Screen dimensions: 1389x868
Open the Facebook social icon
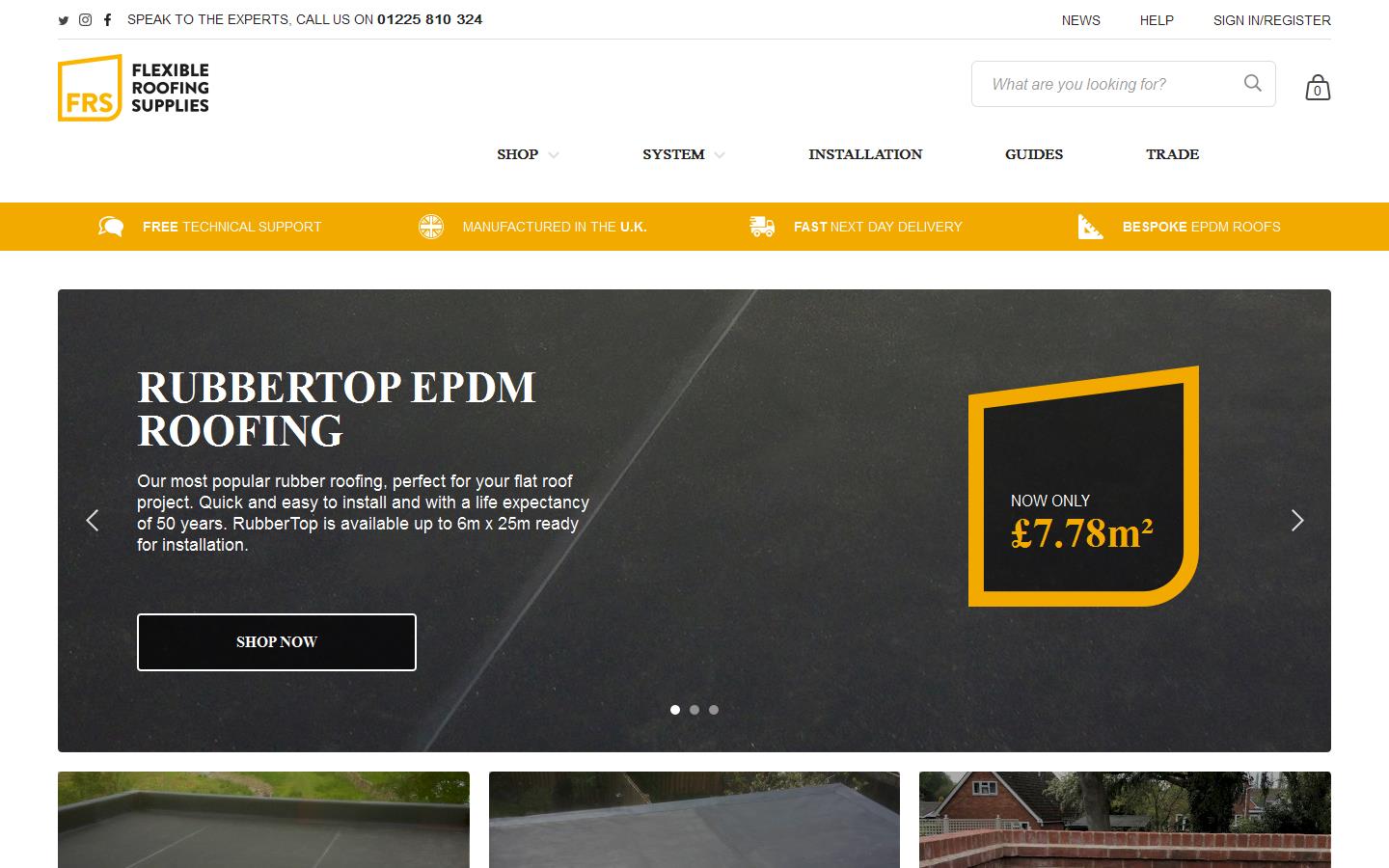tap(107, 19)
